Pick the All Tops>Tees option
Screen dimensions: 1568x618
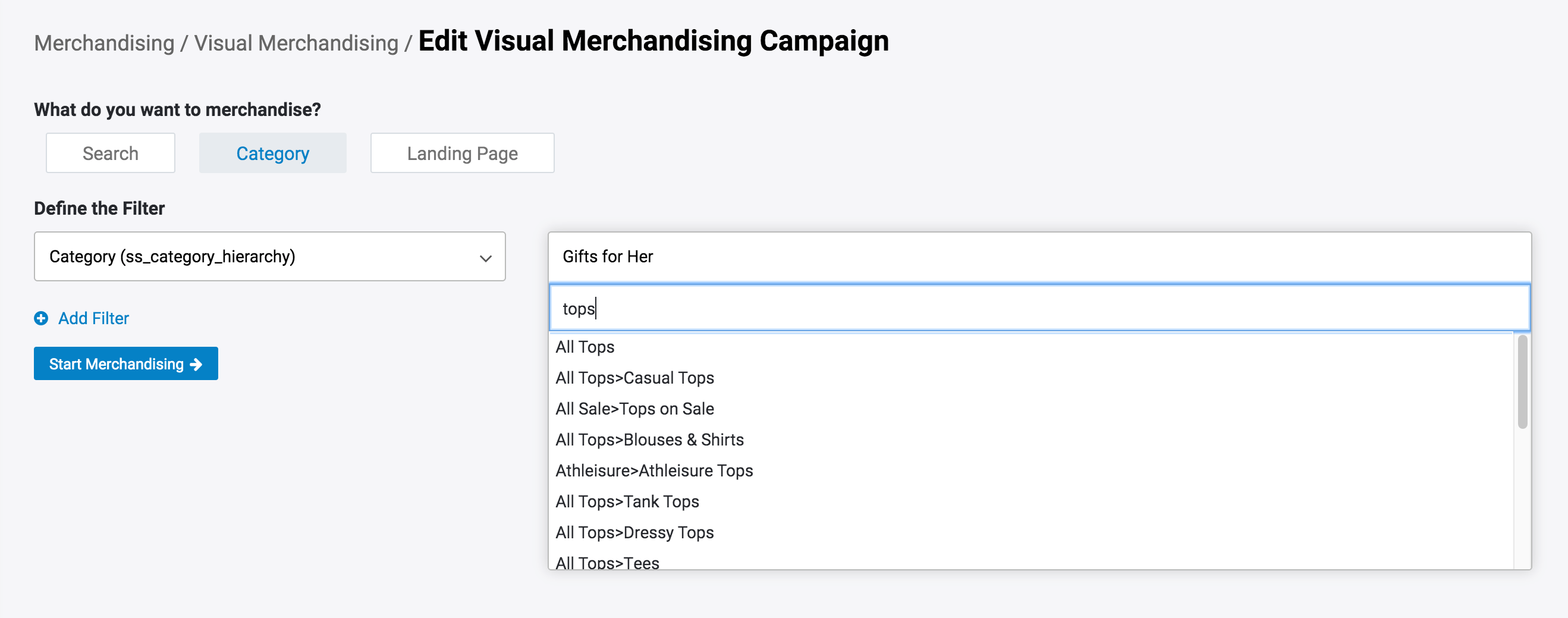tap(607, 563)
